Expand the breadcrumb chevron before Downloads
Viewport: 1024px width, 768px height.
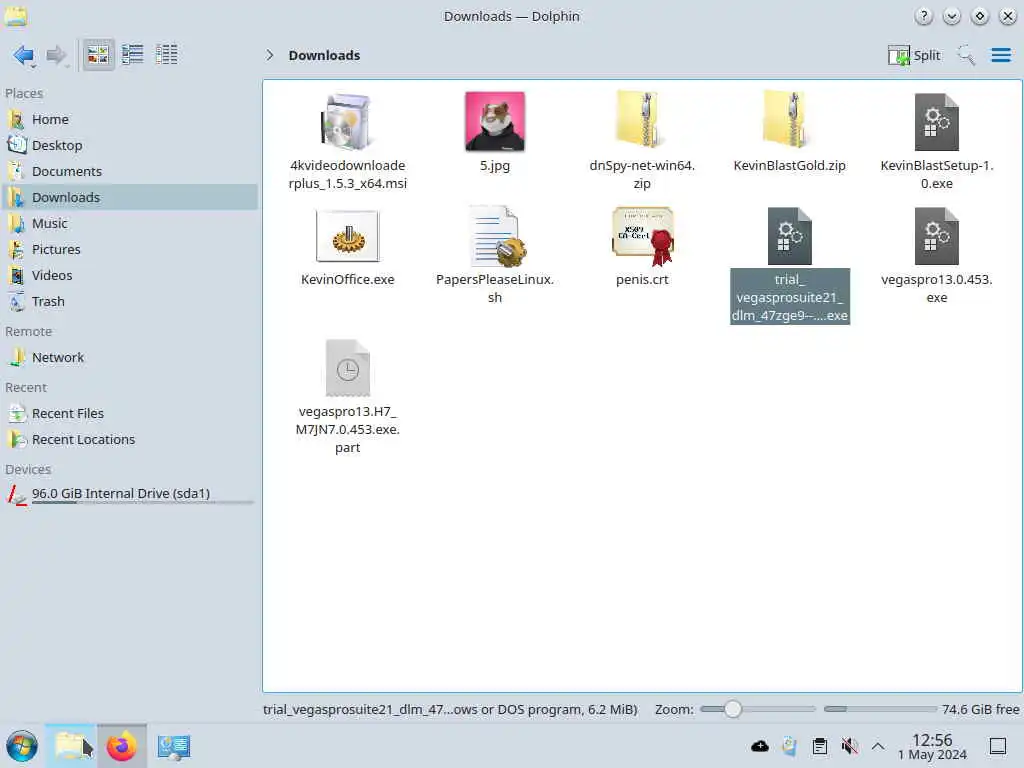[x=270, y=56]
